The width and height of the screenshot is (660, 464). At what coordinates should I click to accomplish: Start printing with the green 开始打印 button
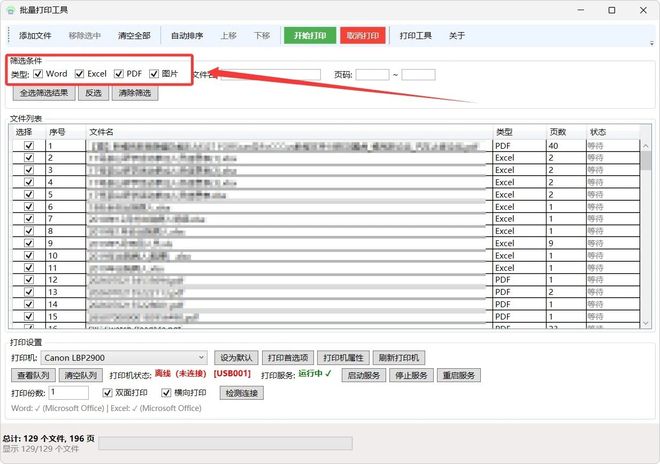click(310, 36)
